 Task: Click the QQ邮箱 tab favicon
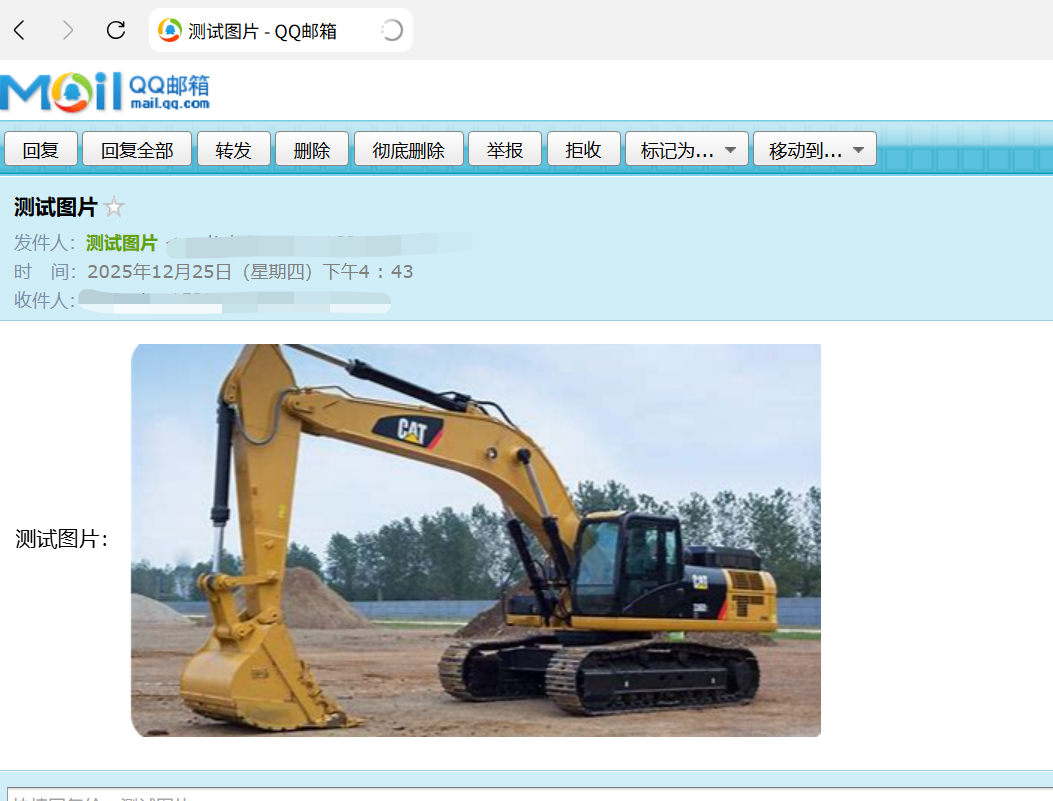tap(170, 30)
